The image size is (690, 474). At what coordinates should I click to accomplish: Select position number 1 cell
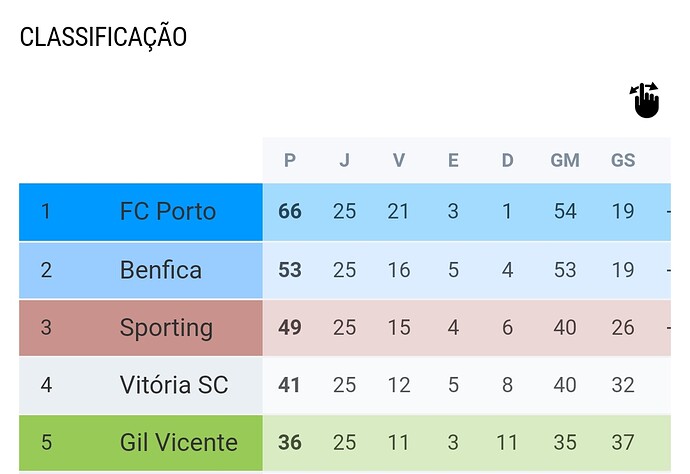pyautogui.click(x=45, y=212)
